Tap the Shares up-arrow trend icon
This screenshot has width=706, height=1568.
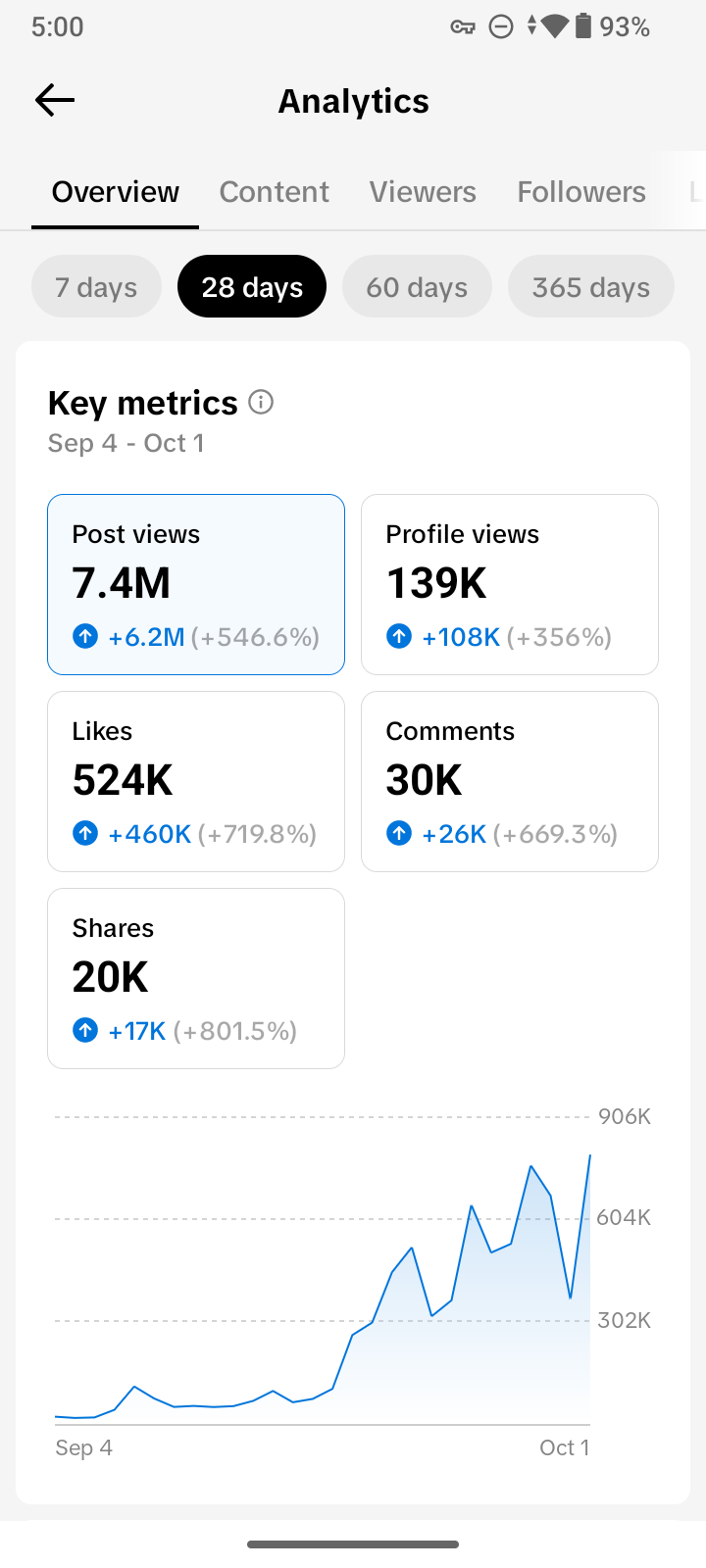85,1031
